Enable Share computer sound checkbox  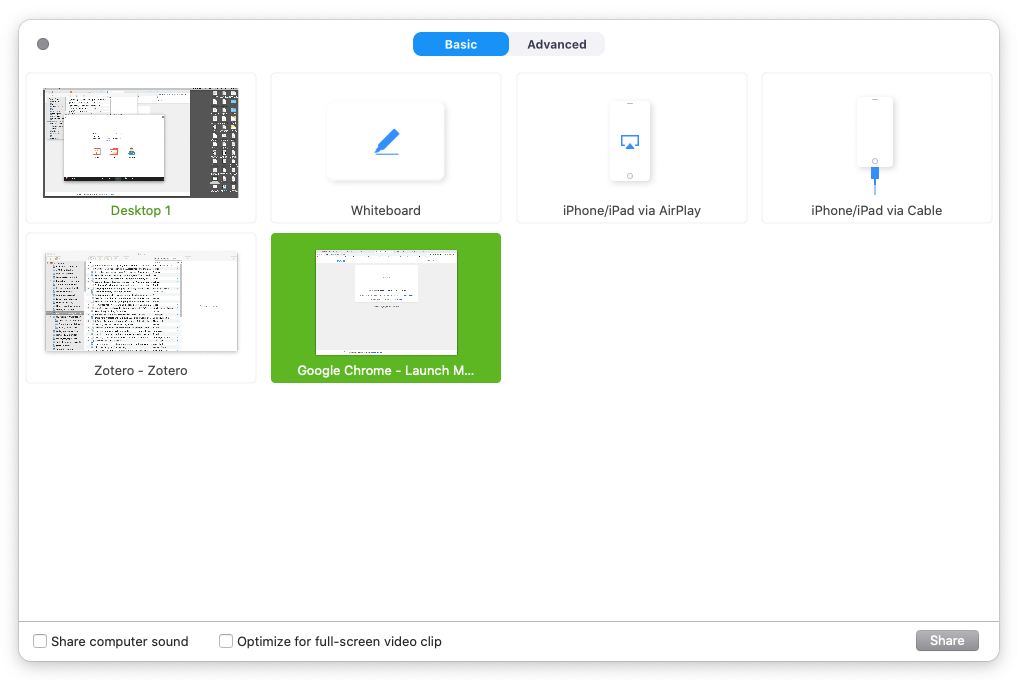point(40,641)
